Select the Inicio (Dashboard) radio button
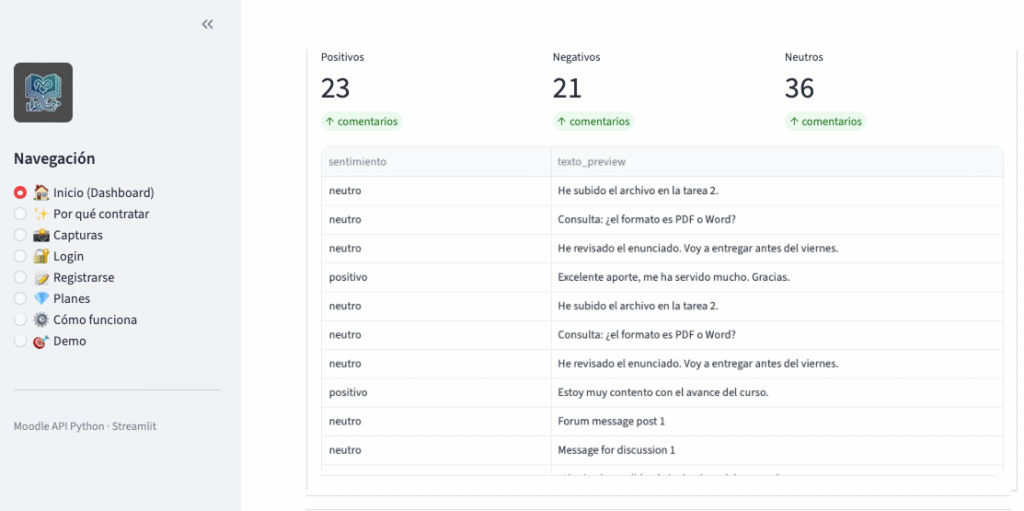Image resolution: width=1024 pixels, height=511 pixels. (20, 193)
